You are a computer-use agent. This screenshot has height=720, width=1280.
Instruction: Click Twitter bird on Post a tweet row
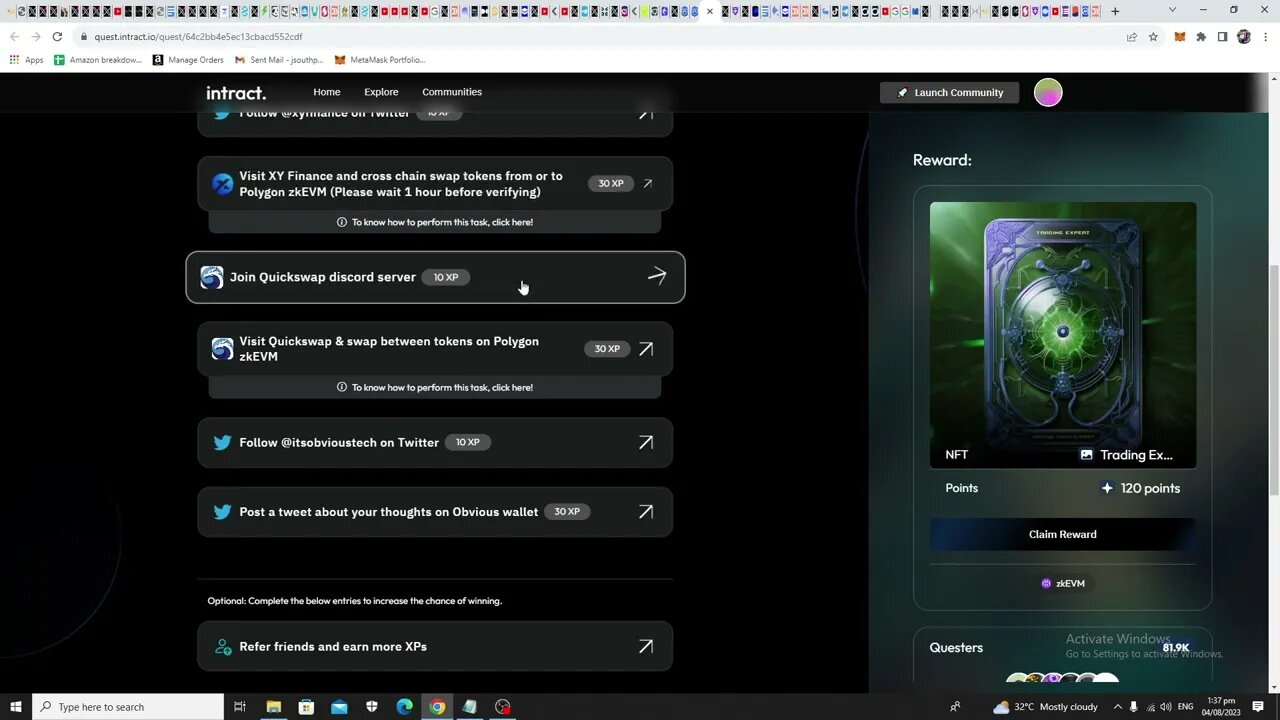[x=222, y=511]
